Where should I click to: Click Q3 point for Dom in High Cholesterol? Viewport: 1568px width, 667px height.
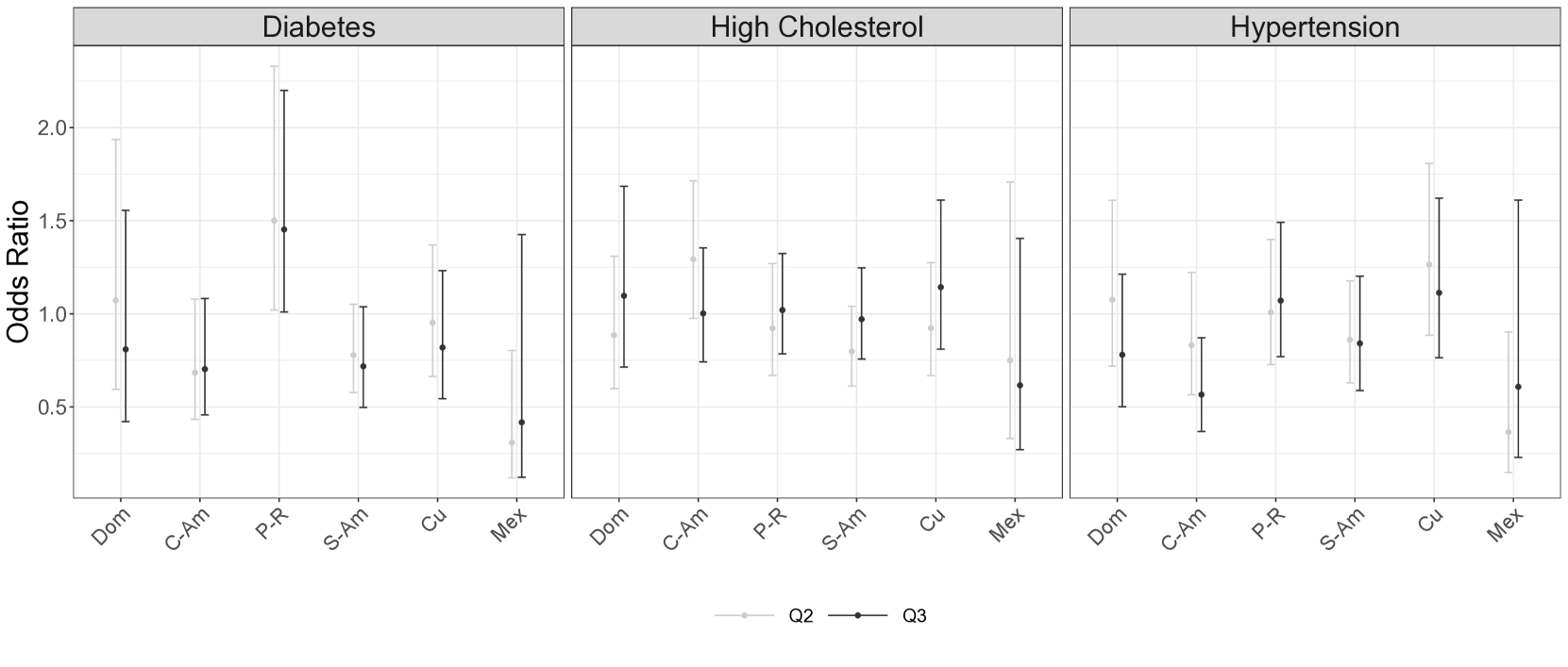tap(623, 296)
